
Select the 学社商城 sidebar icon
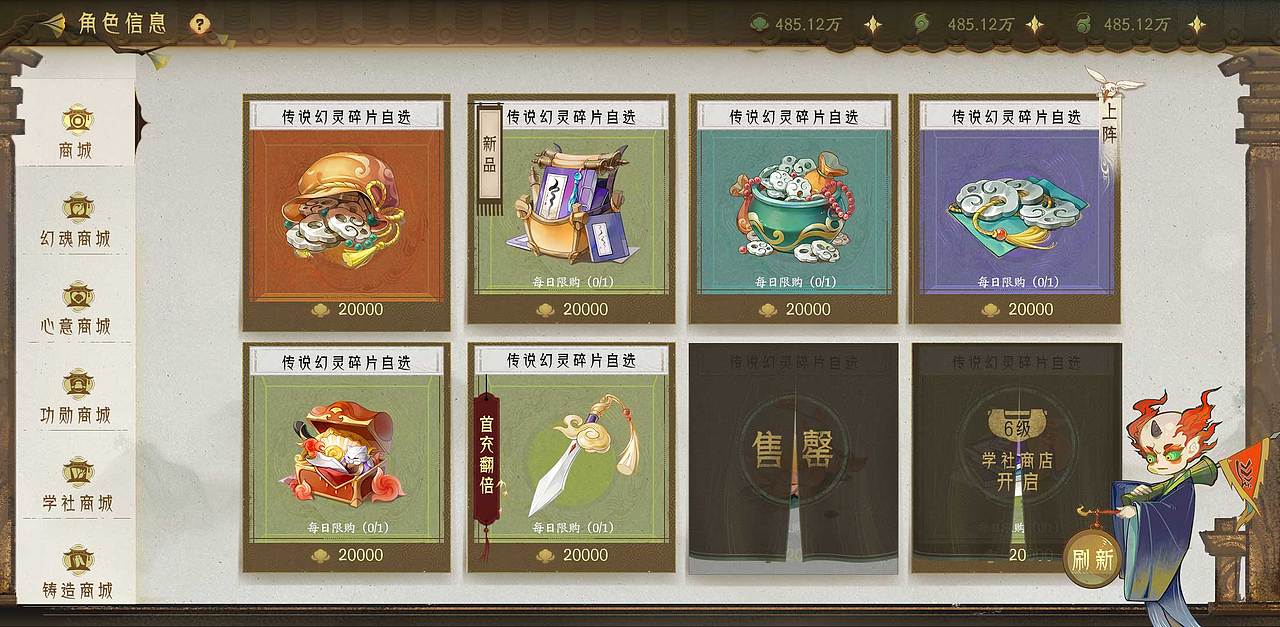tap(76, 485)
